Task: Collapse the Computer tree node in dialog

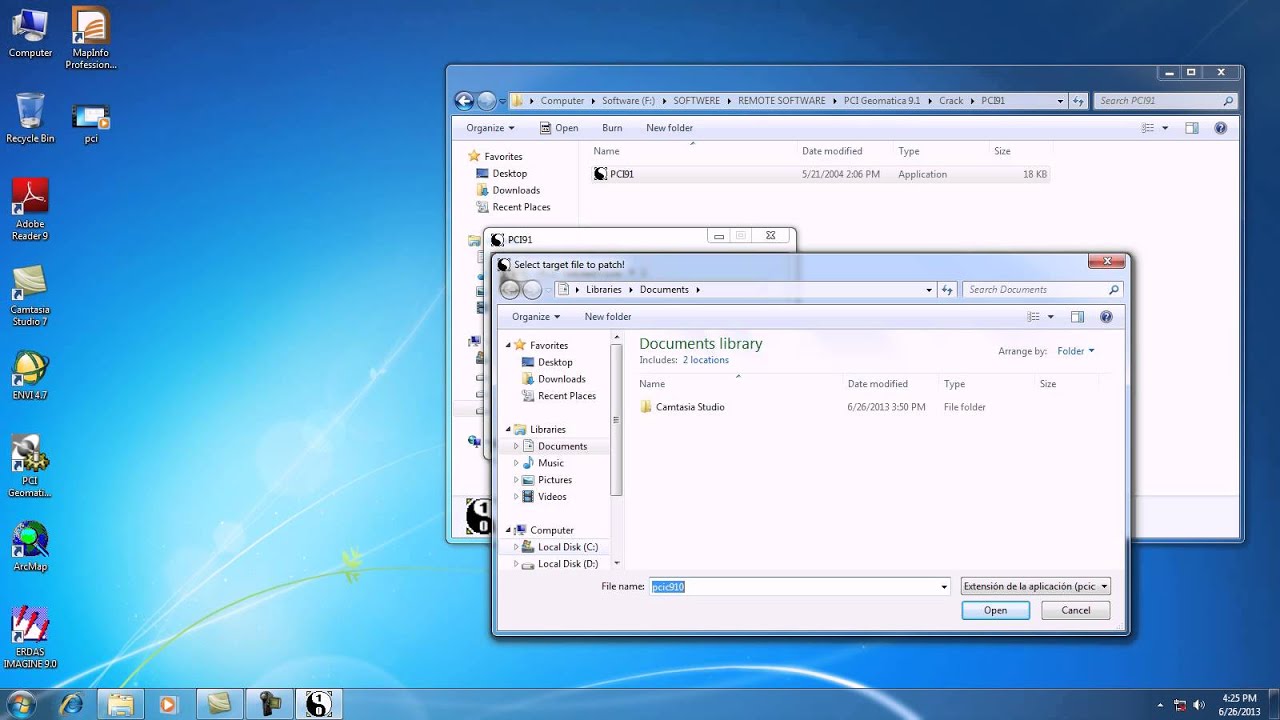Action: click(x=508, y=530)
